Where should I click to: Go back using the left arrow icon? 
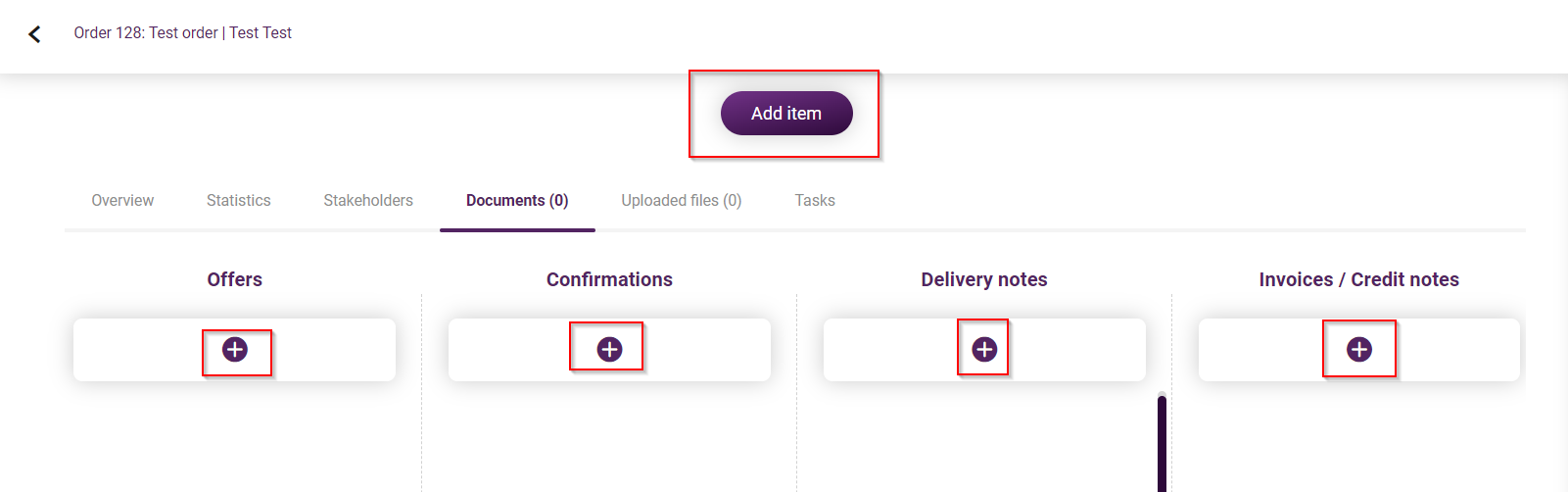pyautogui.click(x=34, y=34)
